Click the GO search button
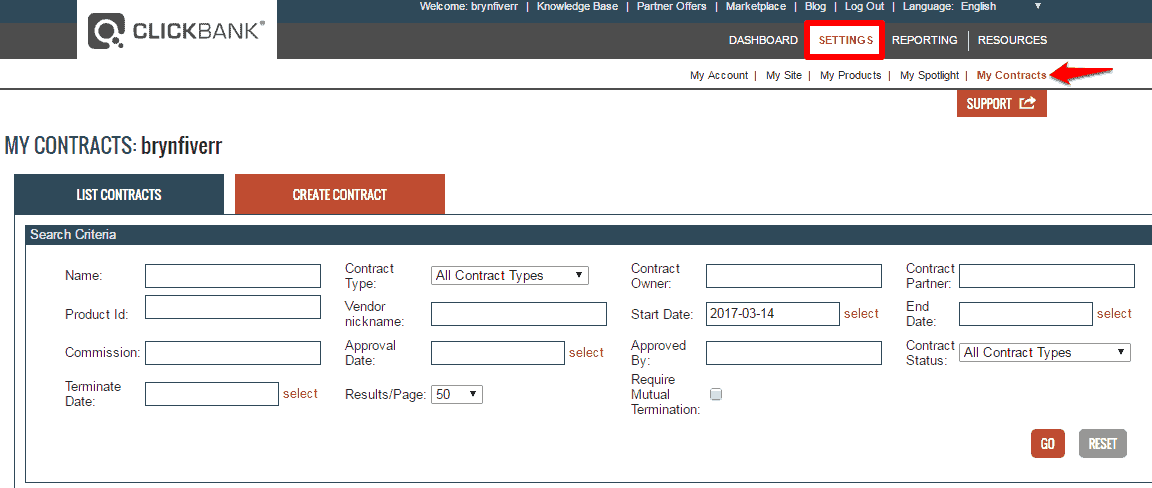Viewport: 1152px width, 488px height. [1047, 444]
